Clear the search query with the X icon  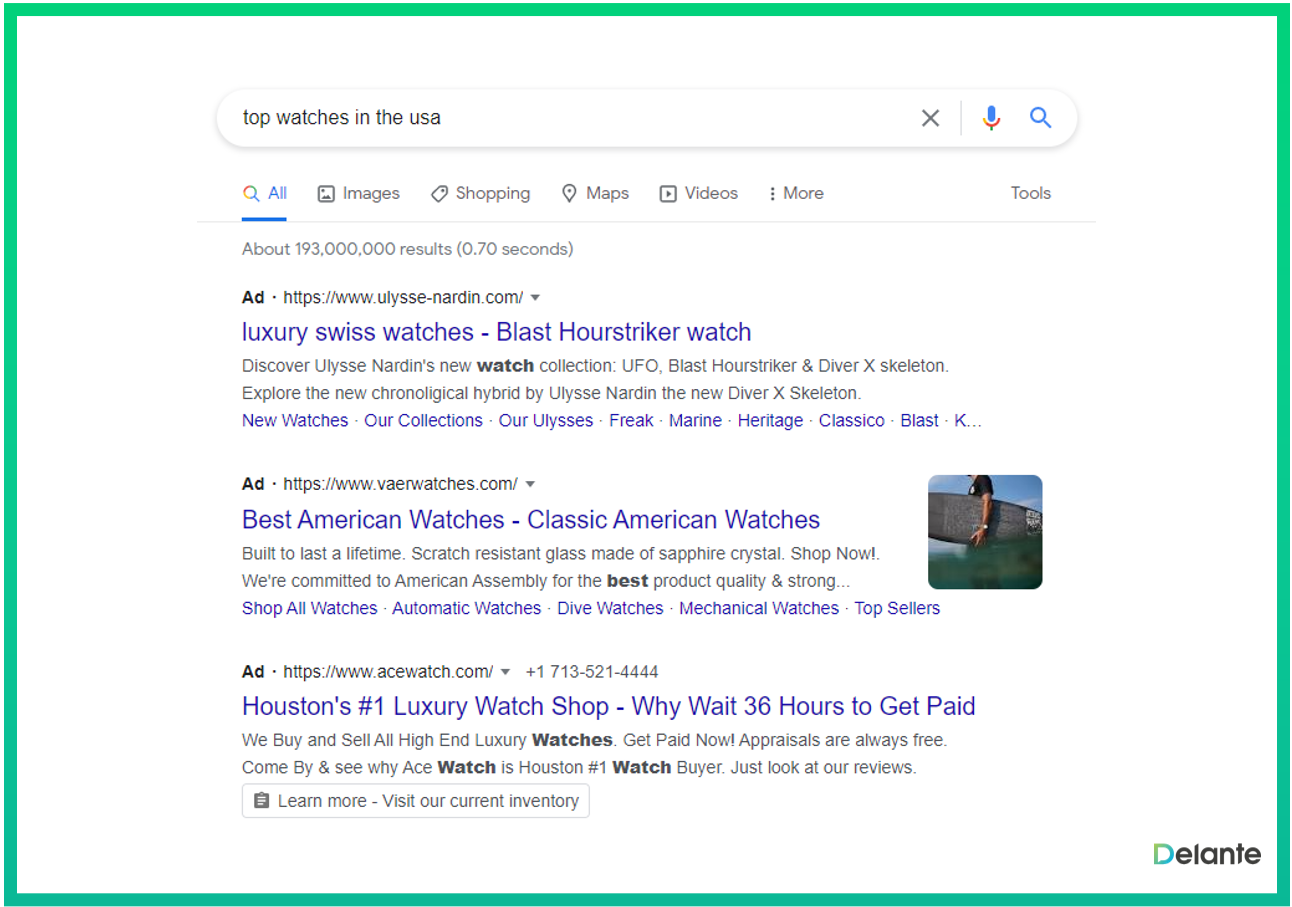click(x=930, y=118)
